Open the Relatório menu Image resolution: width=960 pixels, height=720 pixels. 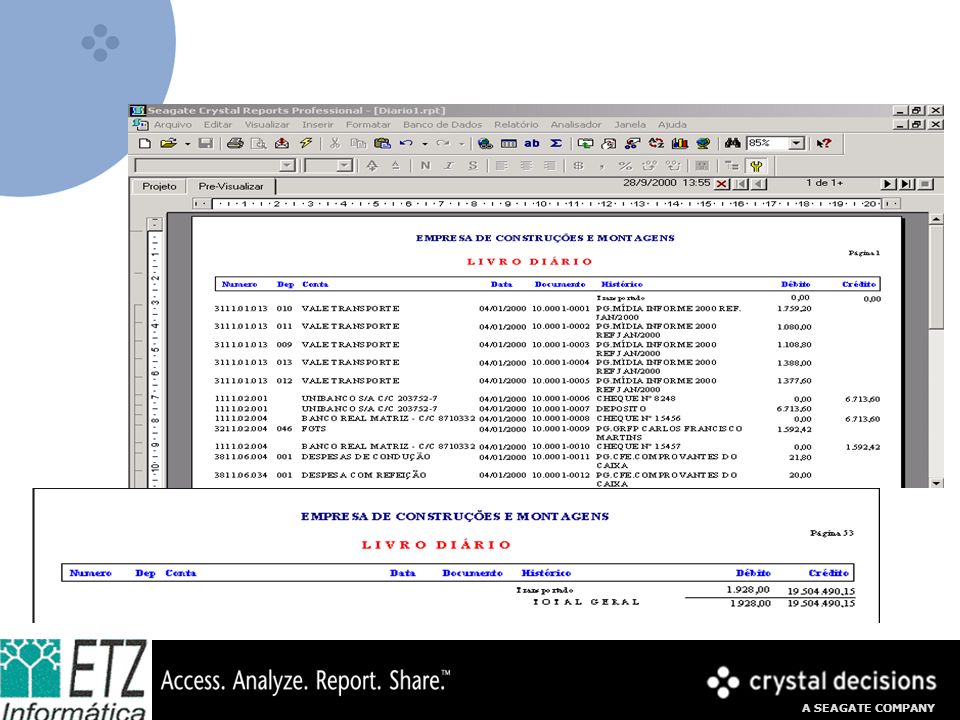pos(516,124)
